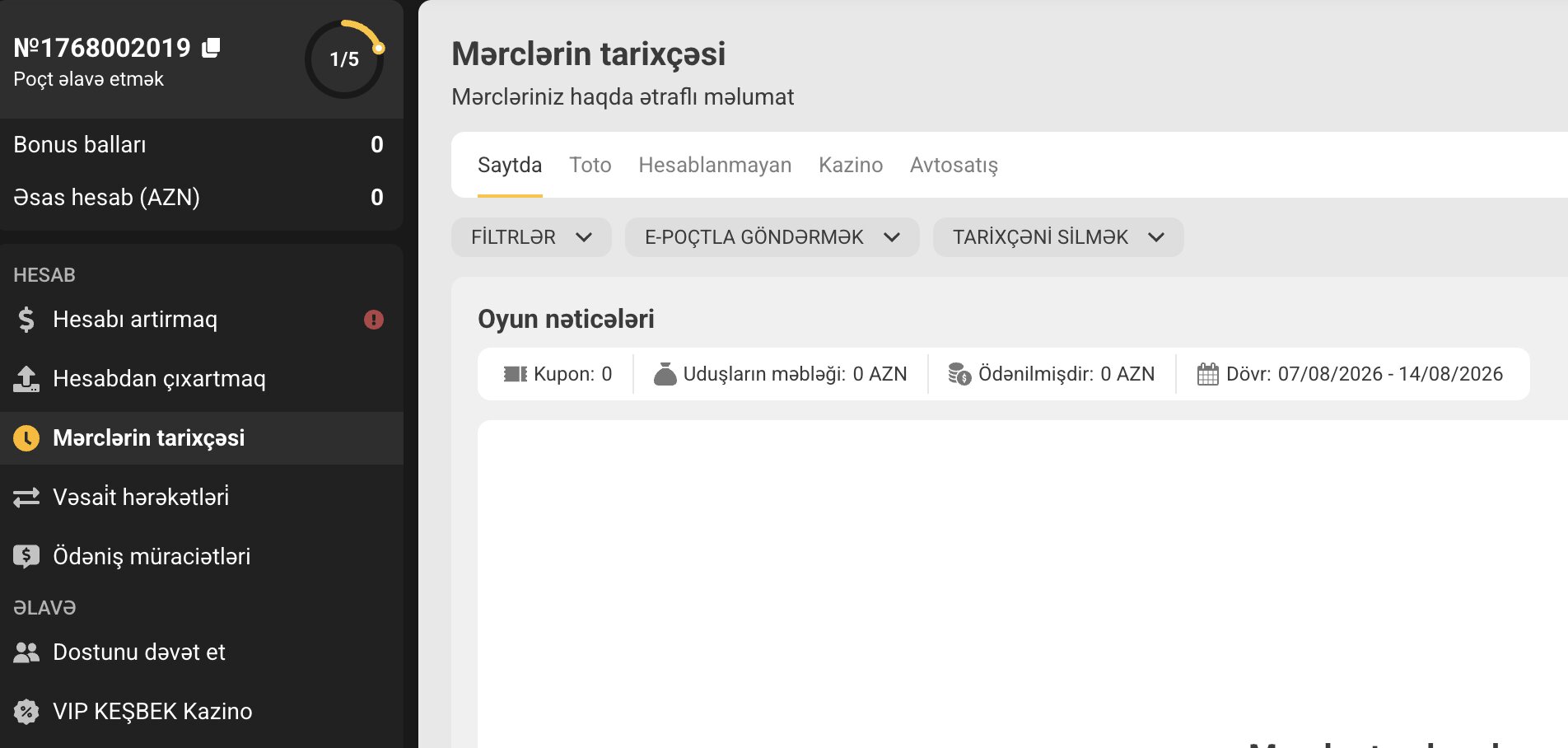This screenshot has width=1568, height=748.
Task: Go to Hesabdan çıxartmaq
Action: (x=202, y=379)
